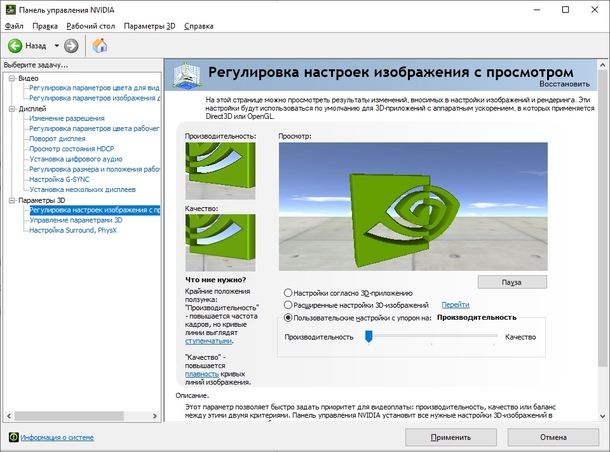The height and width of the screenshot is (452, 610).
Task: Click the NVIDIA title bar logo icon
Action: [x=11, y=10]
